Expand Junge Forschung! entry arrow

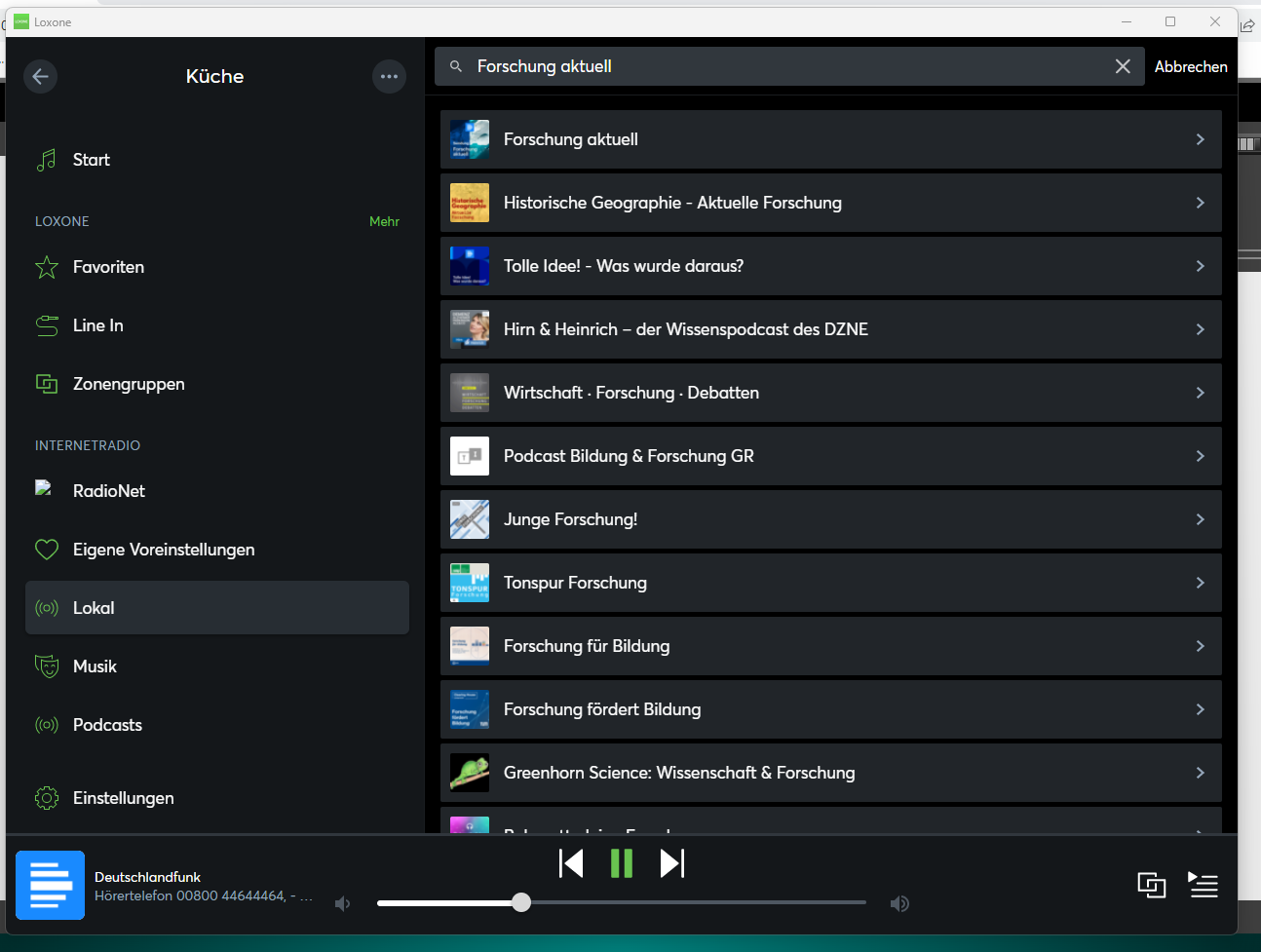[x=1200, y=519]
